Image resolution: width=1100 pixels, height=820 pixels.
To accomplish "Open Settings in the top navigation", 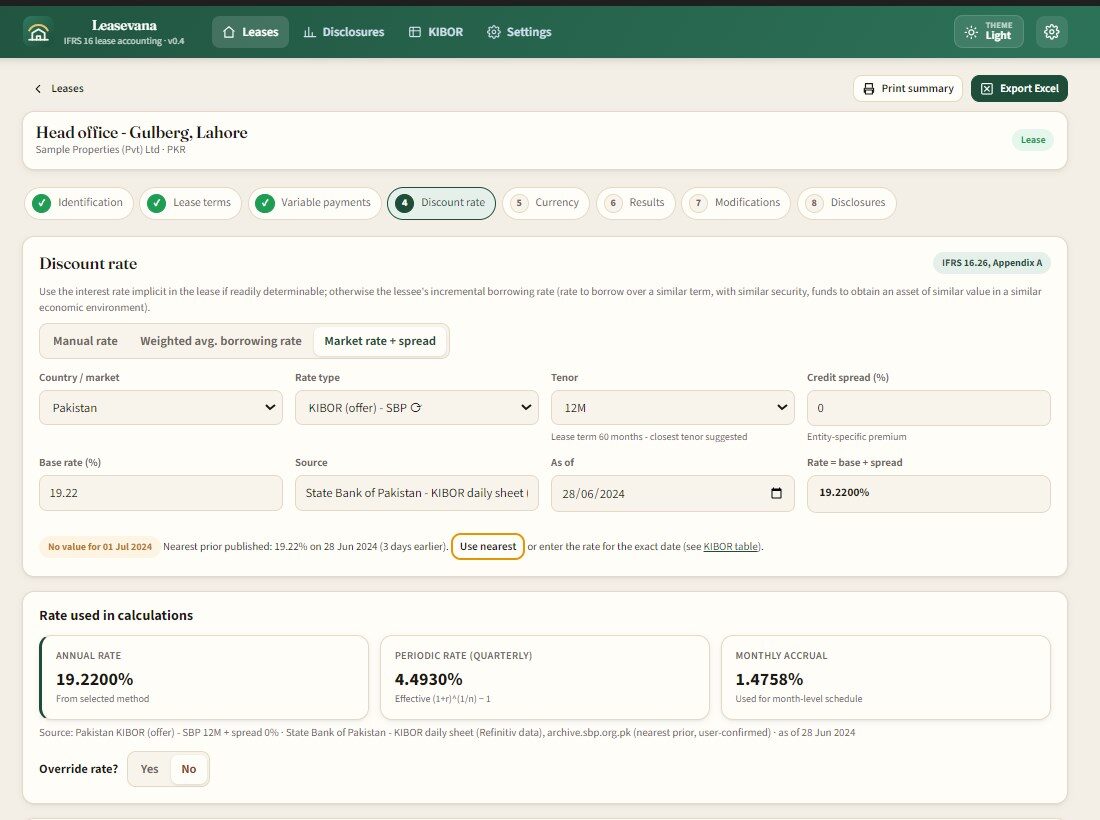I will (x=519, y=32).
